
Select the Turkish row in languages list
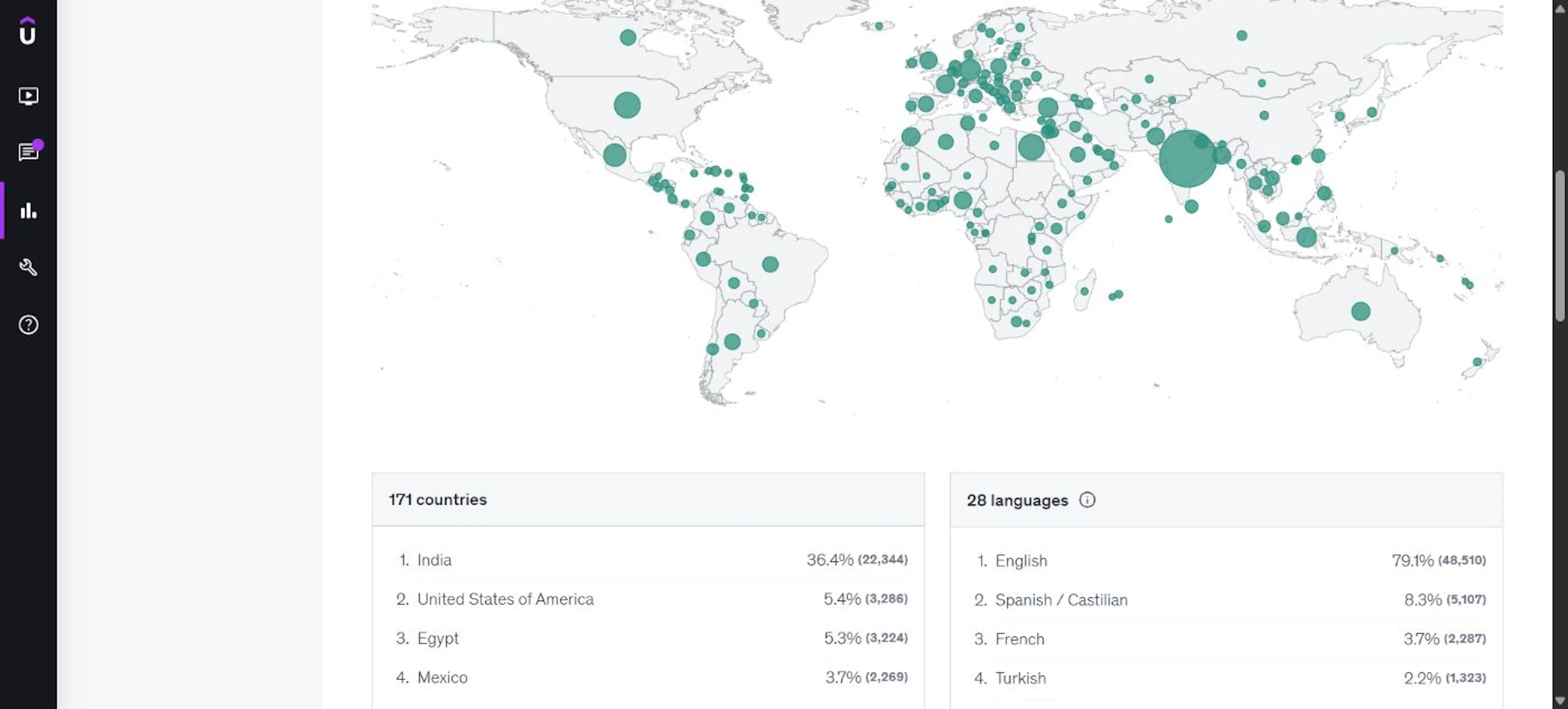tap(1227, 678)
